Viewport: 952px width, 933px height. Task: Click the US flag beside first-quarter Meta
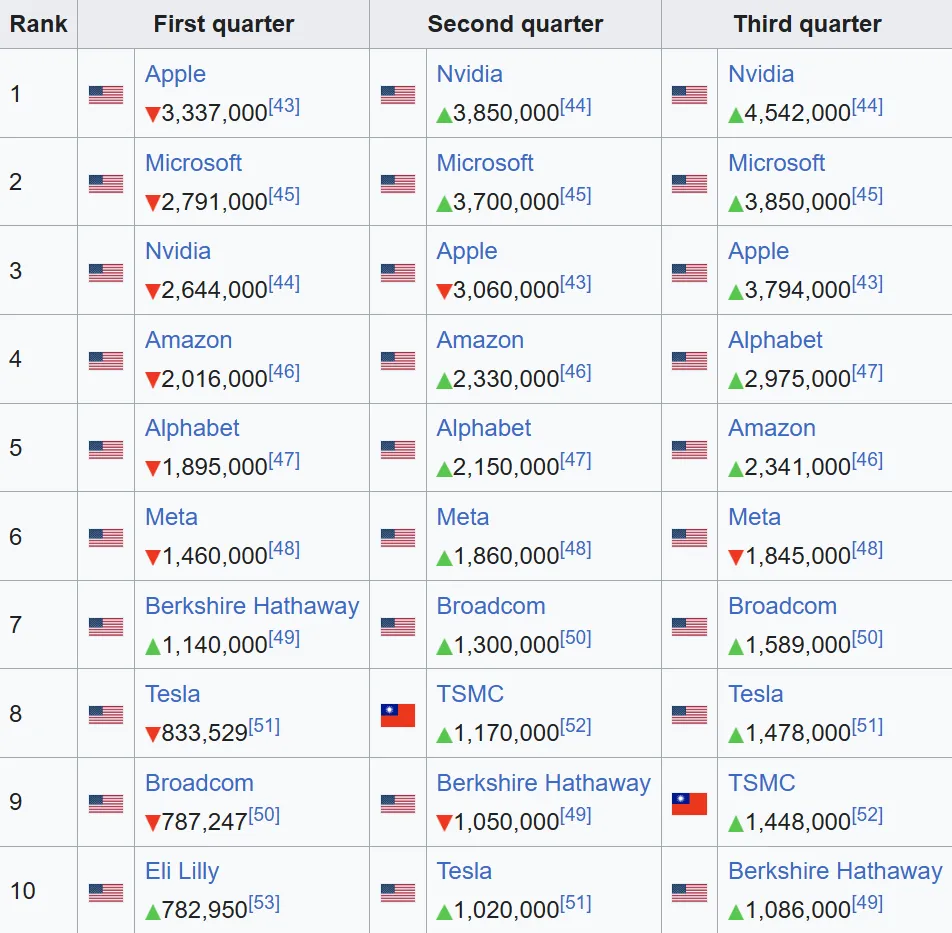(106, 538)
